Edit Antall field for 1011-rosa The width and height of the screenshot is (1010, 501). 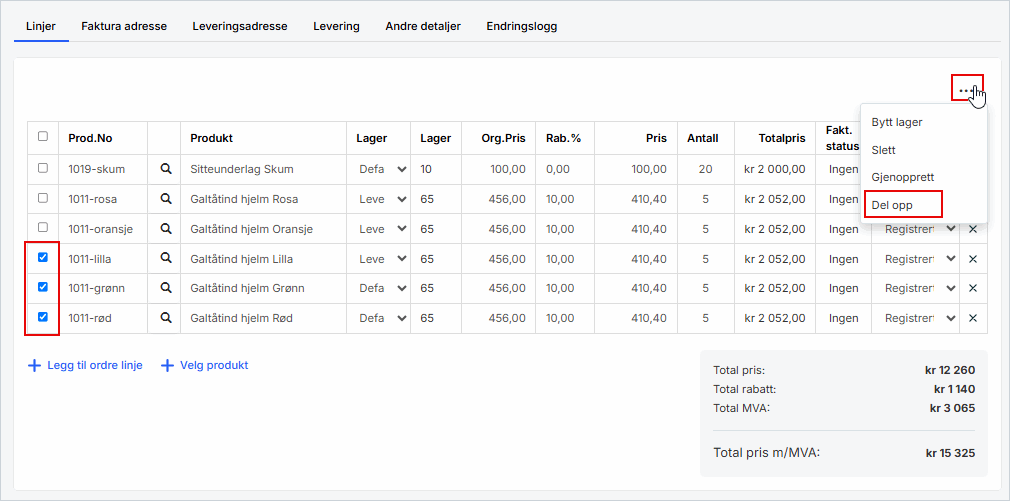coord(706,199)
